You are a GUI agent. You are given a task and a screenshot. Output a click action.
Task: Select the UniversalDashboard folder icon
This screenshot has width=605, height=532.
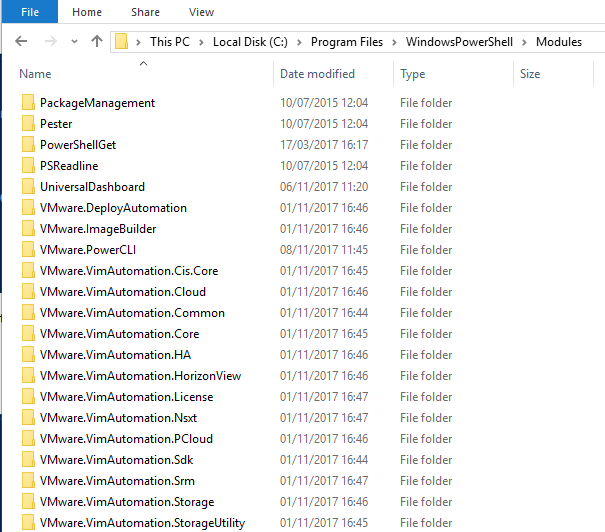click(28, 187)
